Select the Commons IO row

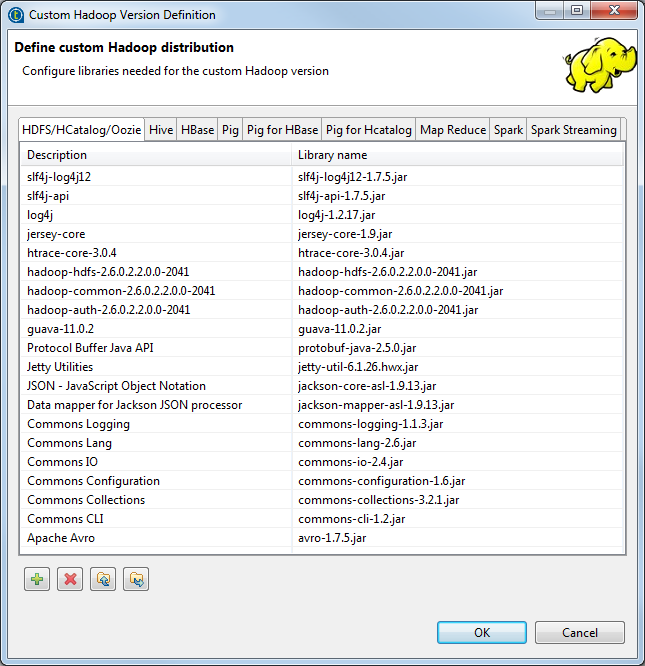point(62,462)
